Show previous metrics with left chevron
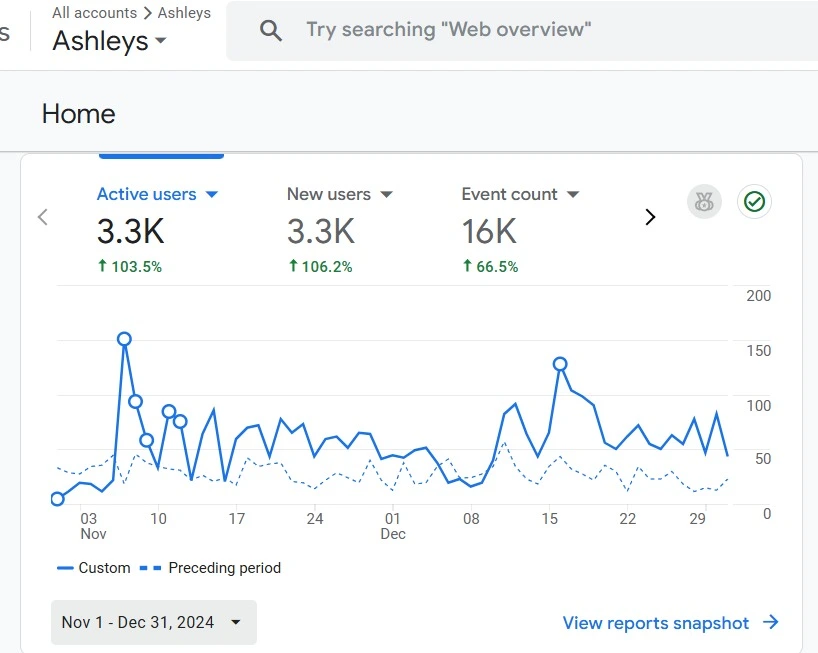The width and height of the screenshot is (818, 653). point(42,217)
